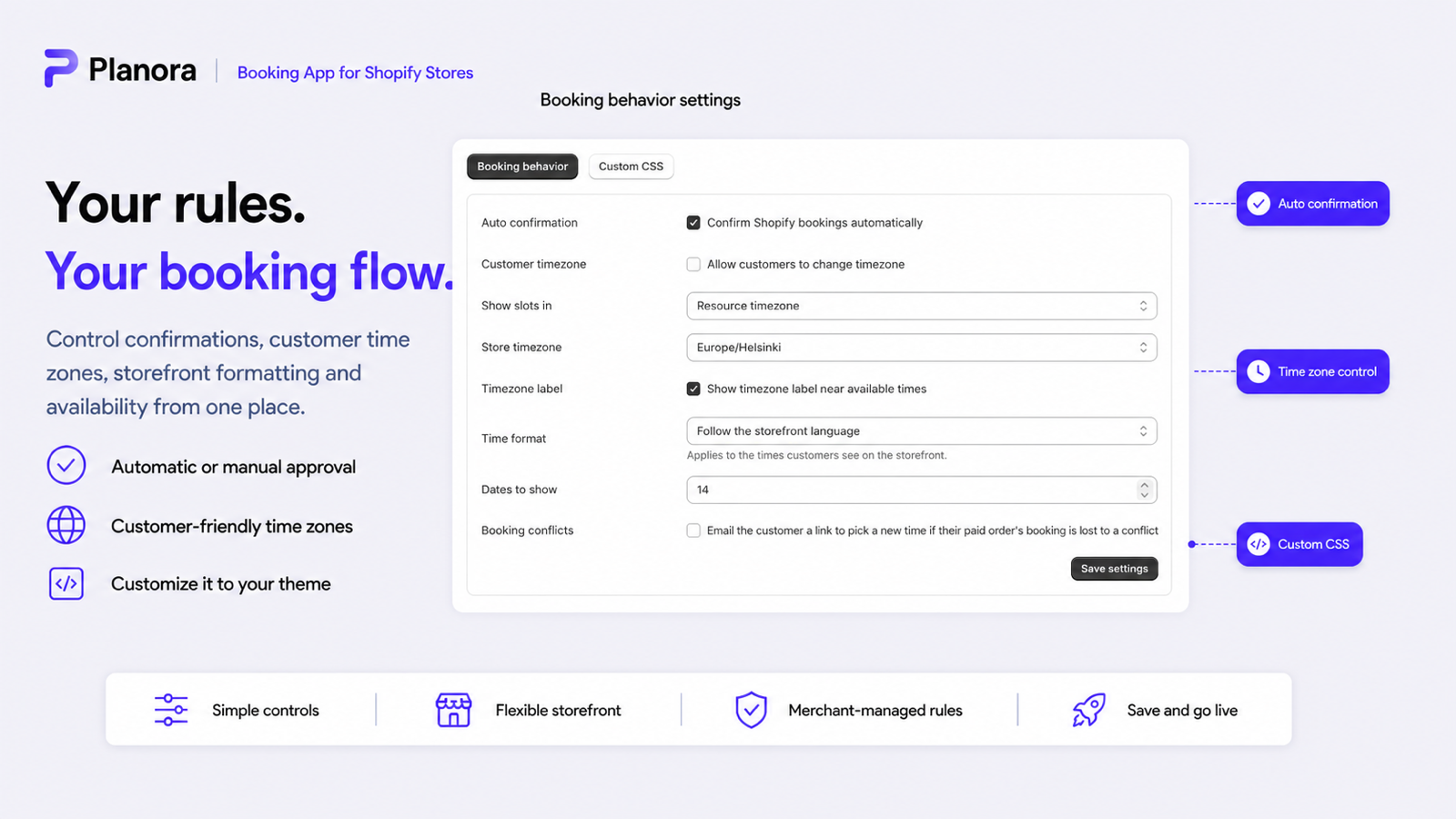Click the globe icon for time zones
This screenshot has width=1456, height=819.
point(66,526)
